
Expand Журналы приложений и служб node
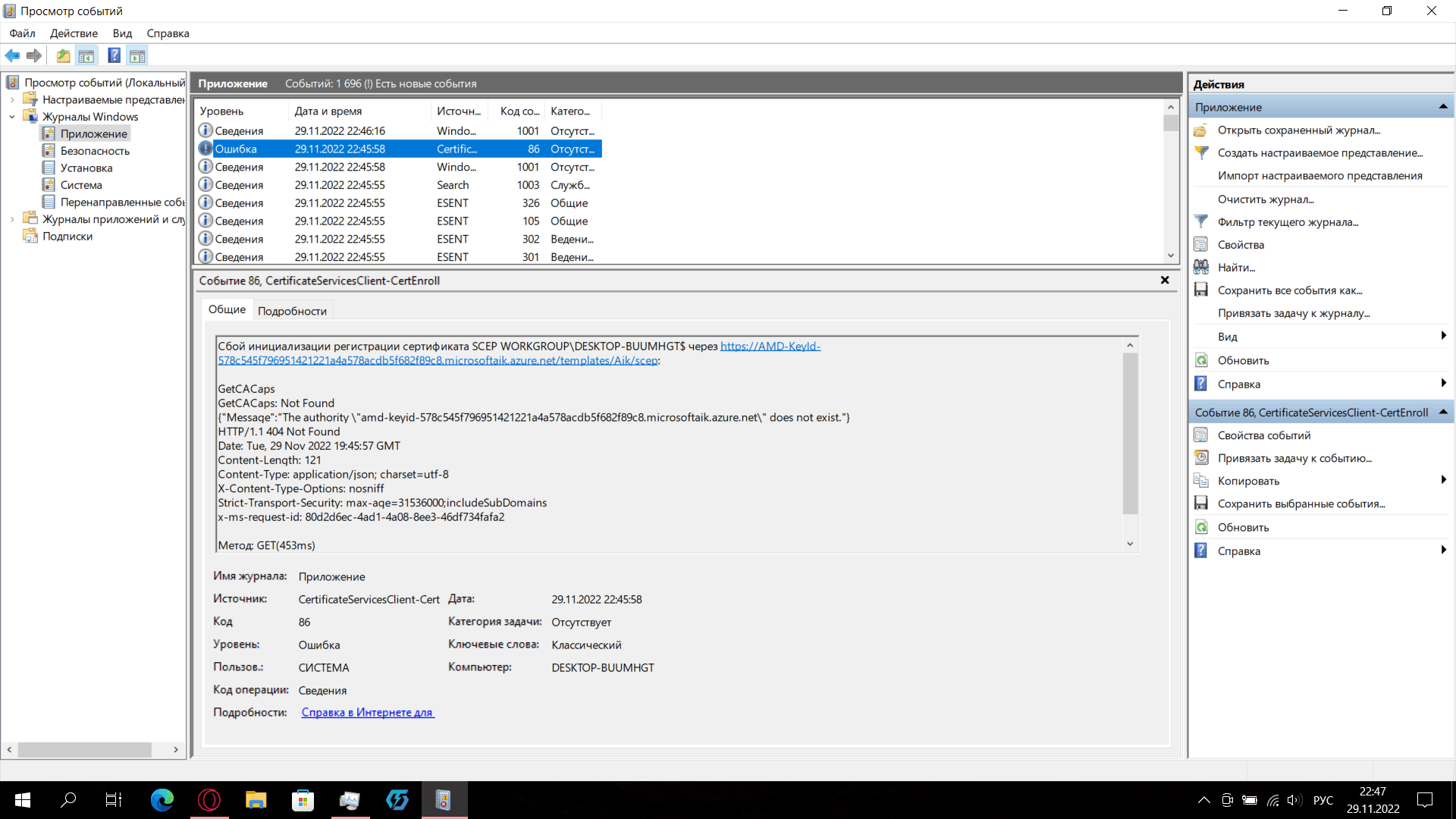pyautogui.click(x=12, y=219)
